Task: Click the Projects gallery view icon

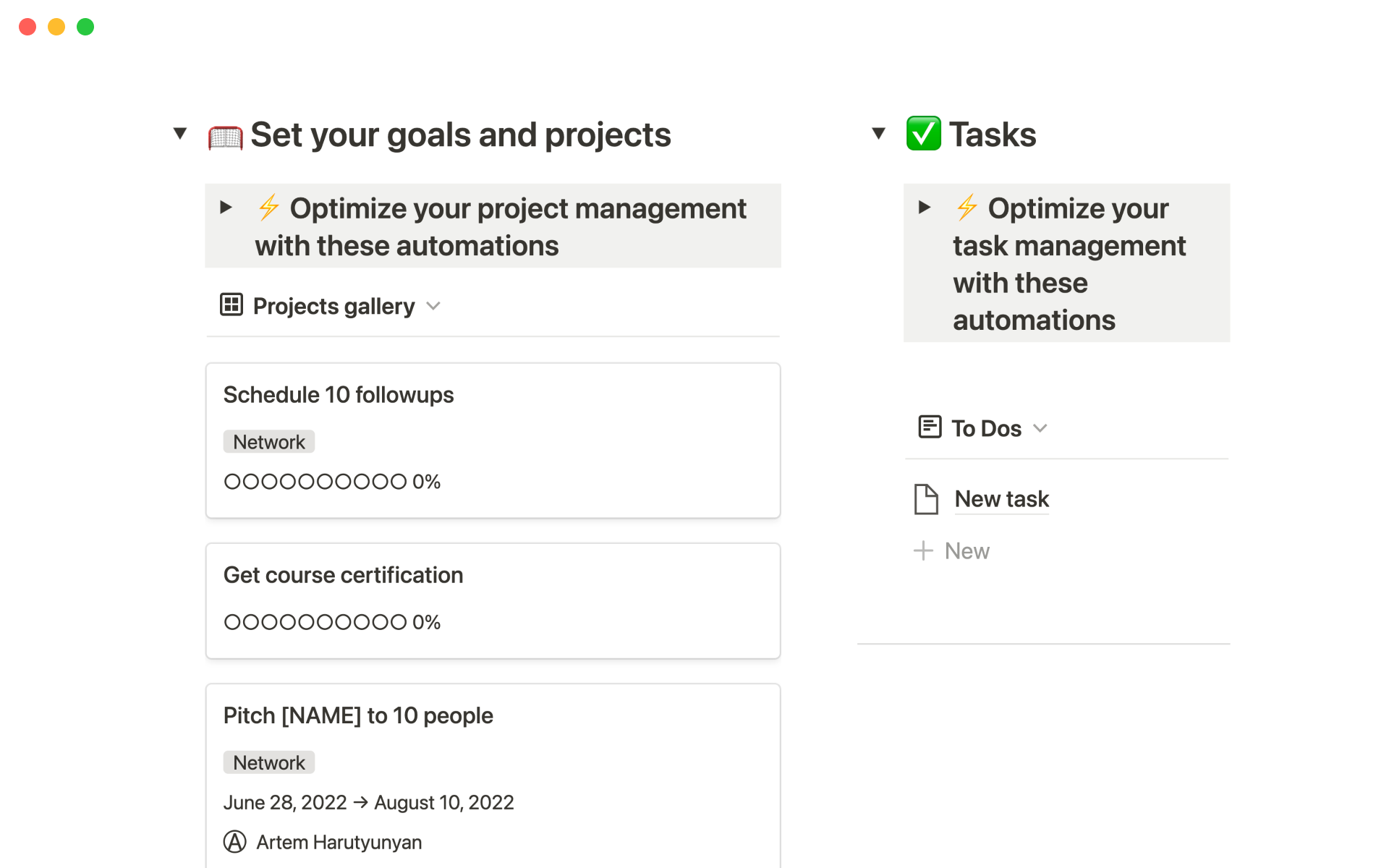Action: pyautogui.click(x=231, y=305)
